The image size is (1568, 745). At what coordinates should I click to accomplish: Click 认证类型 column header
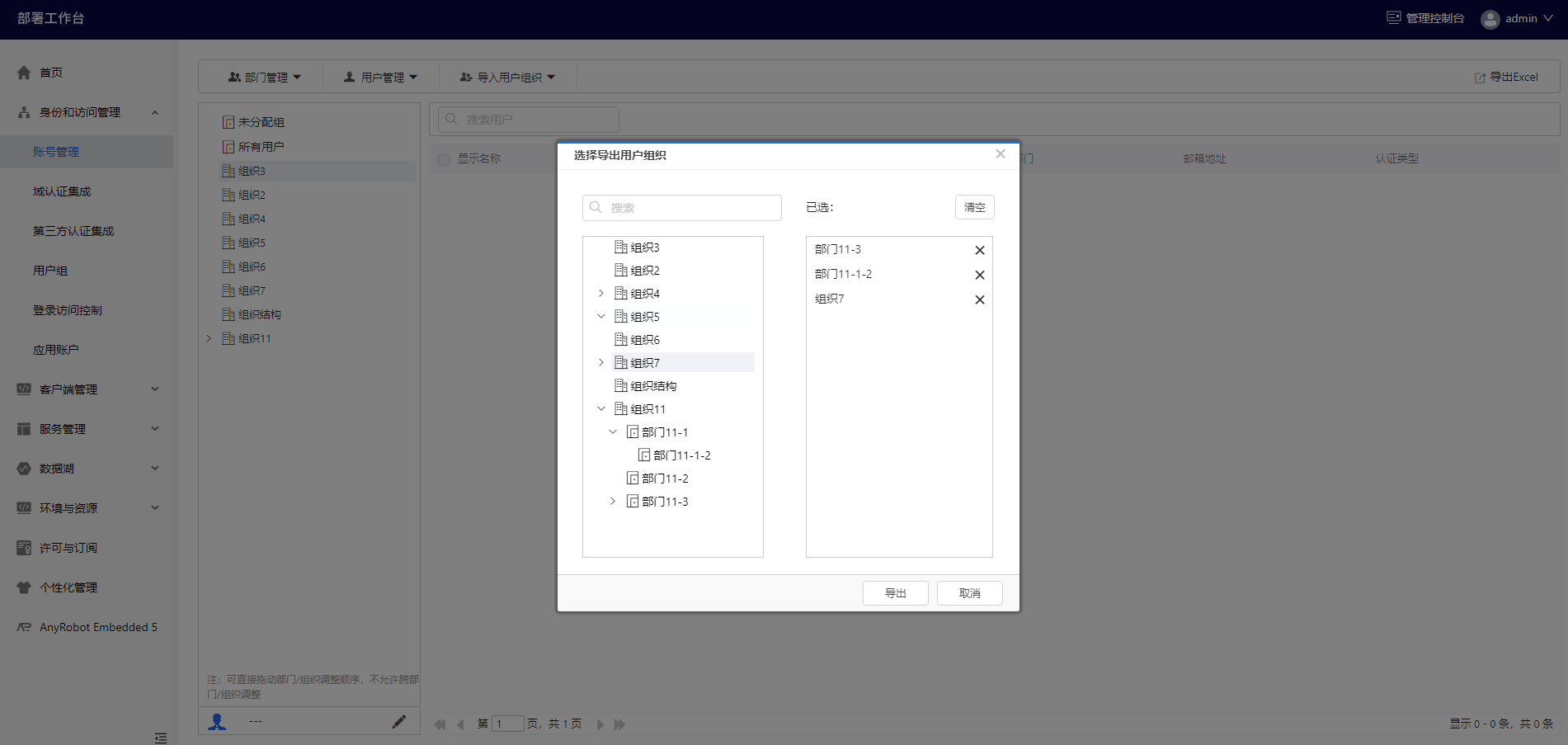(x=1396, y=158)
